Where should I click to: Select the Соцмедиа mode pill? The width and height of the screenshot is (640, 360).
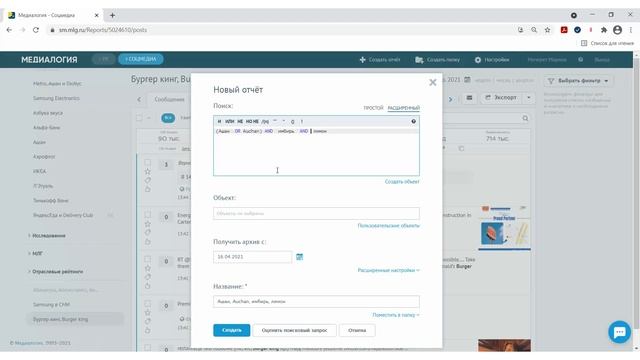tap(141, 59)
